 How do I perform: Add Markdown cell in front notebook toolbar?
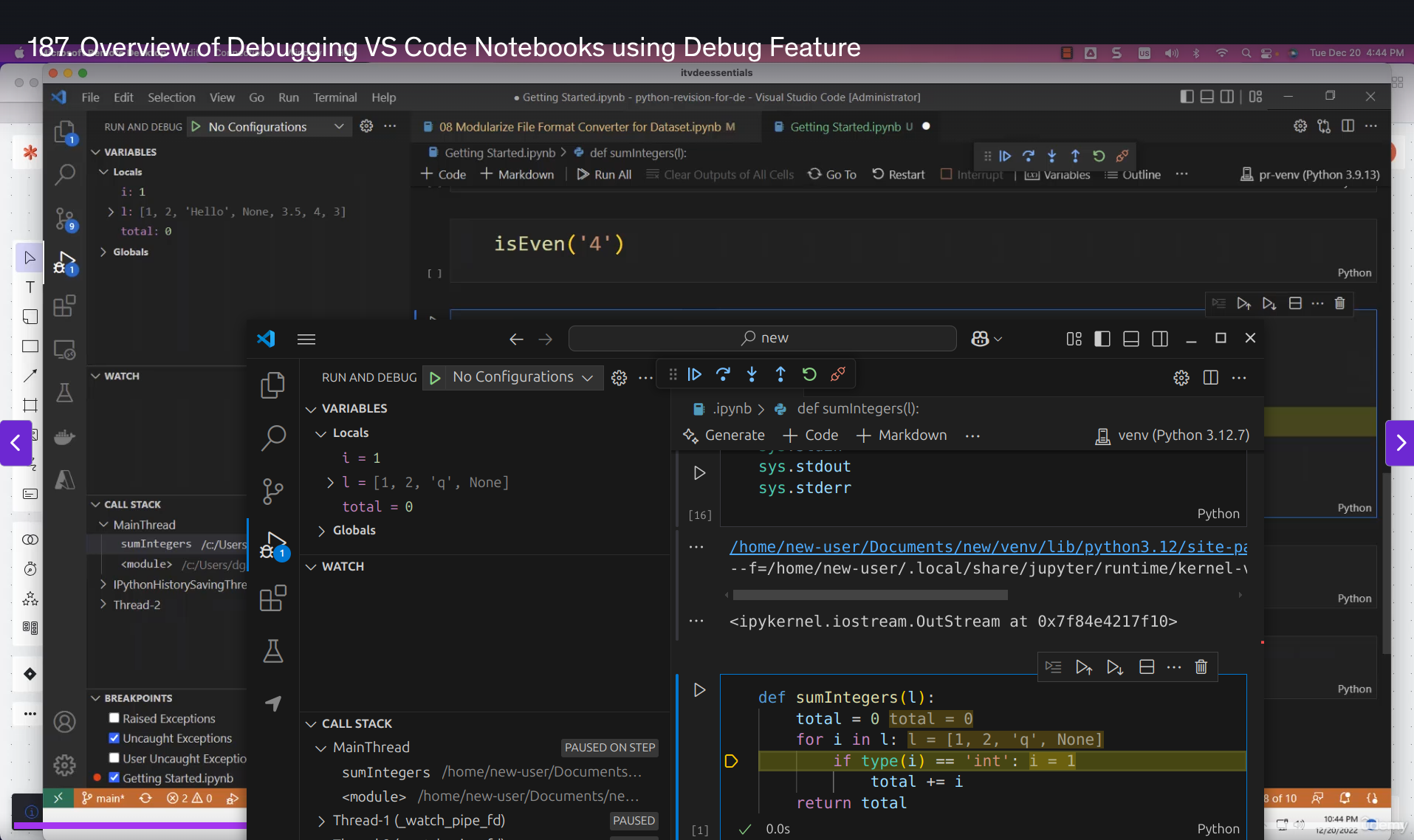pyautogui.click(x=902, y=436)
